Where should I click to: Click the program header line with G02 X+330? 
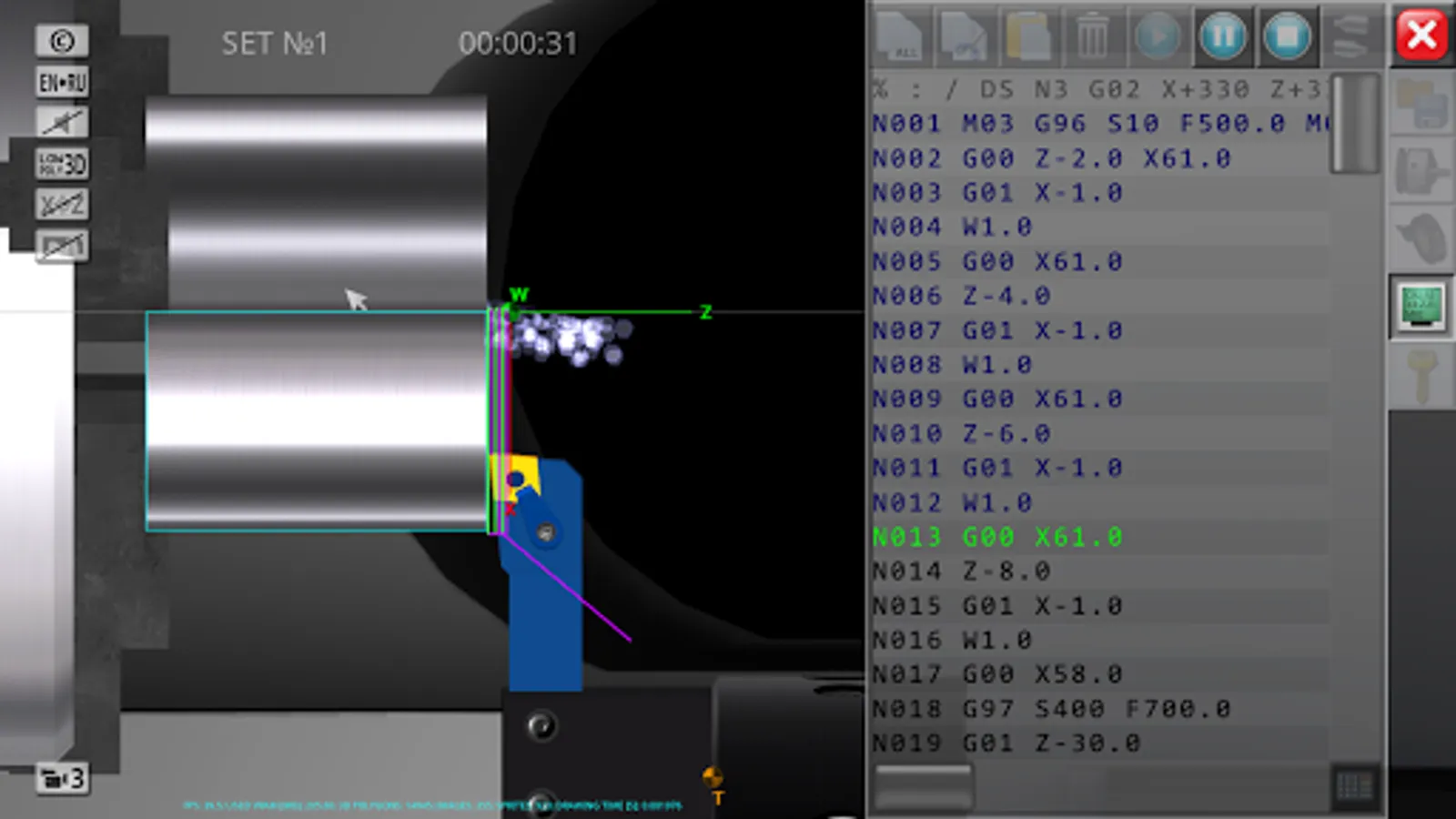1099,89
